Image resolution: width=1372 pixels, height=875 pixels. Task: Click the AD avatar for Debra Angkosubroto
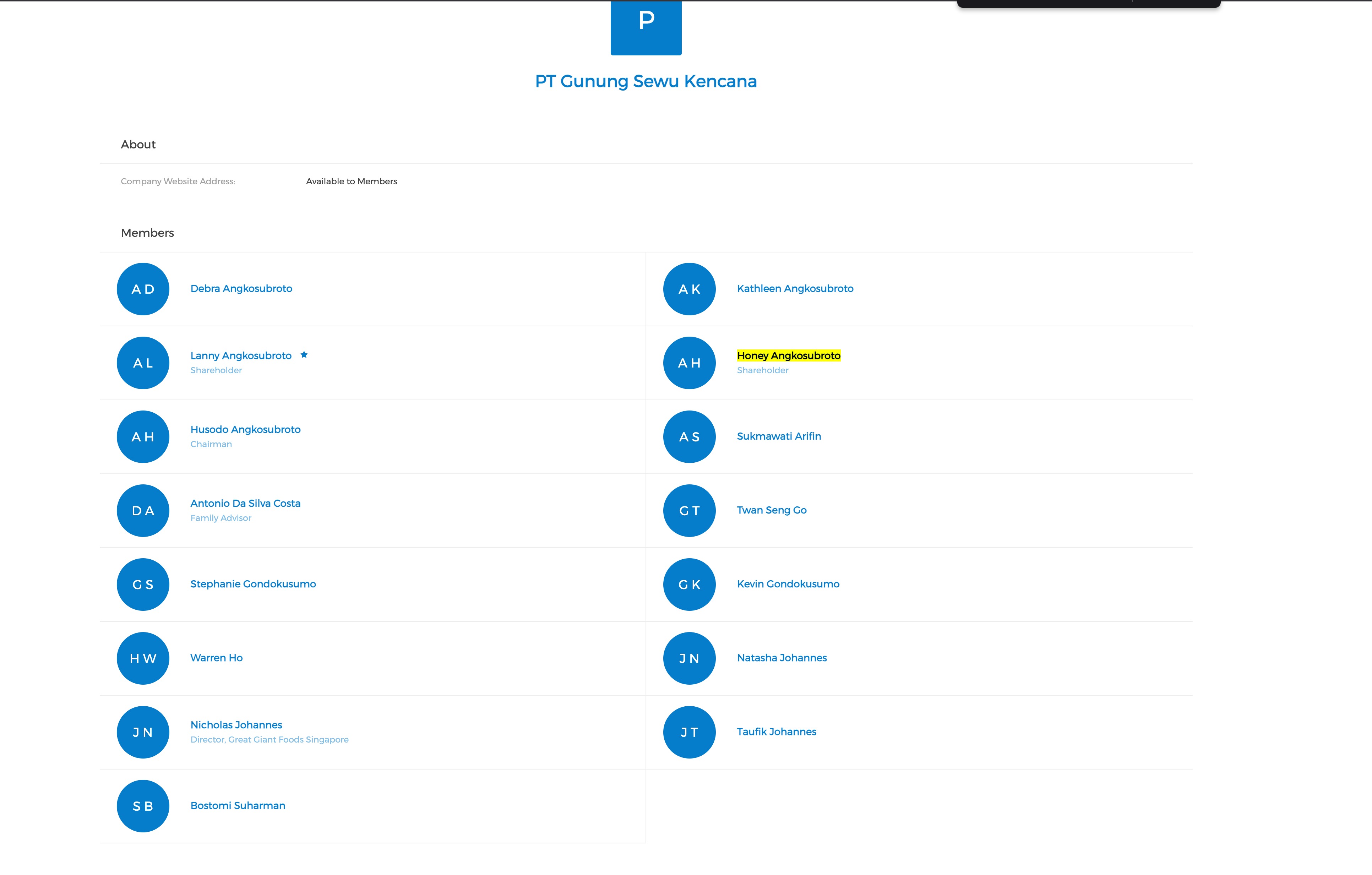(x=143, y=289)
